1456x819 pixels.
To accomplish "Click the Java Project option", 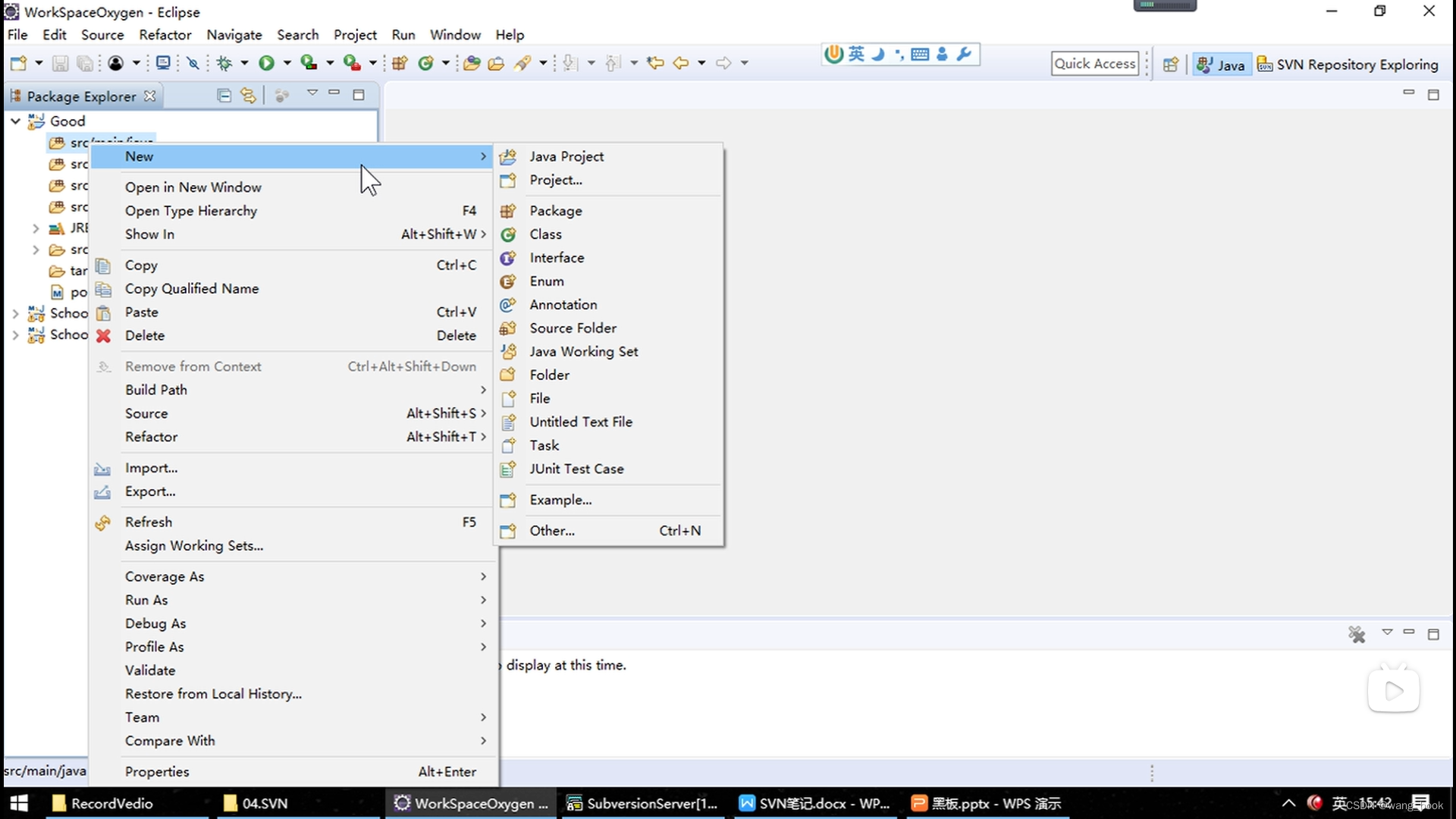I will (567, 156).
